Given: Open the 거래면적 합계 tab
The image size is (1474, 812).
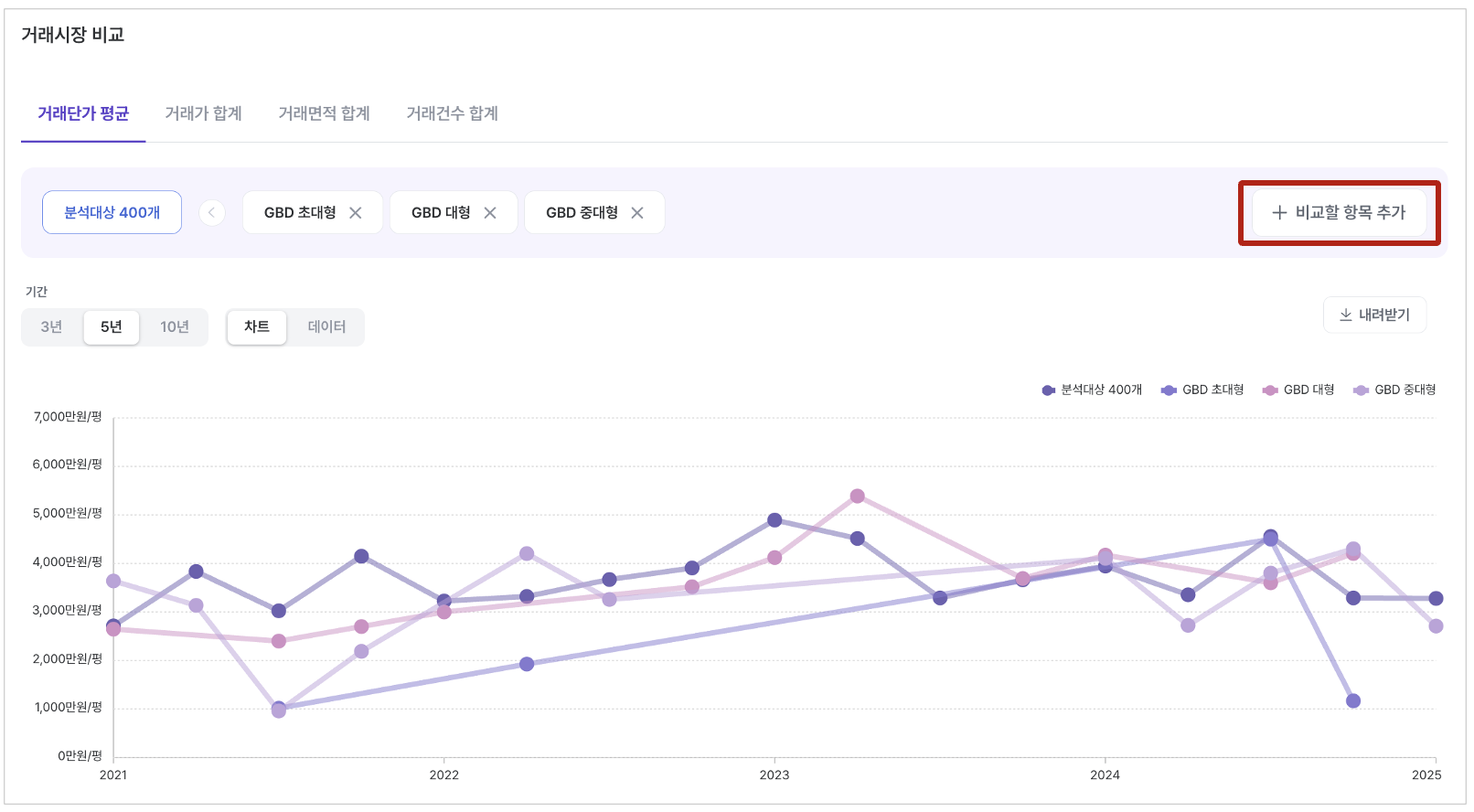Looking at the screenshot, I should tap(324, 113).
